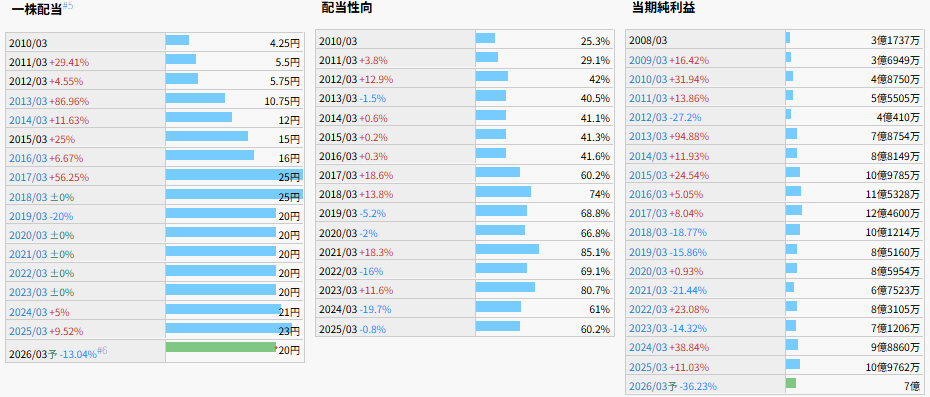The width and height of the screenshot is (930, 397).
Task: Open 2024/03 +5% dividend row link
Action: point(28,312)
